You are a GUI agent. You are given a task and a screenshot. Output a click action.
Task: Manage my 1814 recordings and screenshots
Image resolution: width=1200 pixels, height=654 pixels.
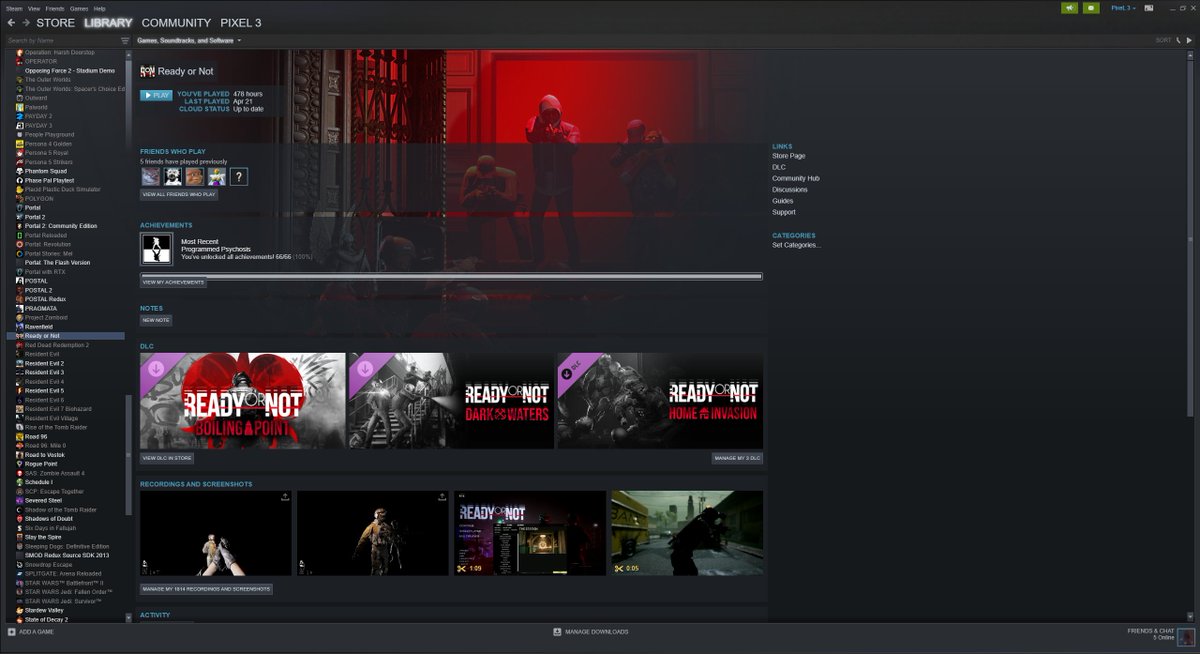206,589
